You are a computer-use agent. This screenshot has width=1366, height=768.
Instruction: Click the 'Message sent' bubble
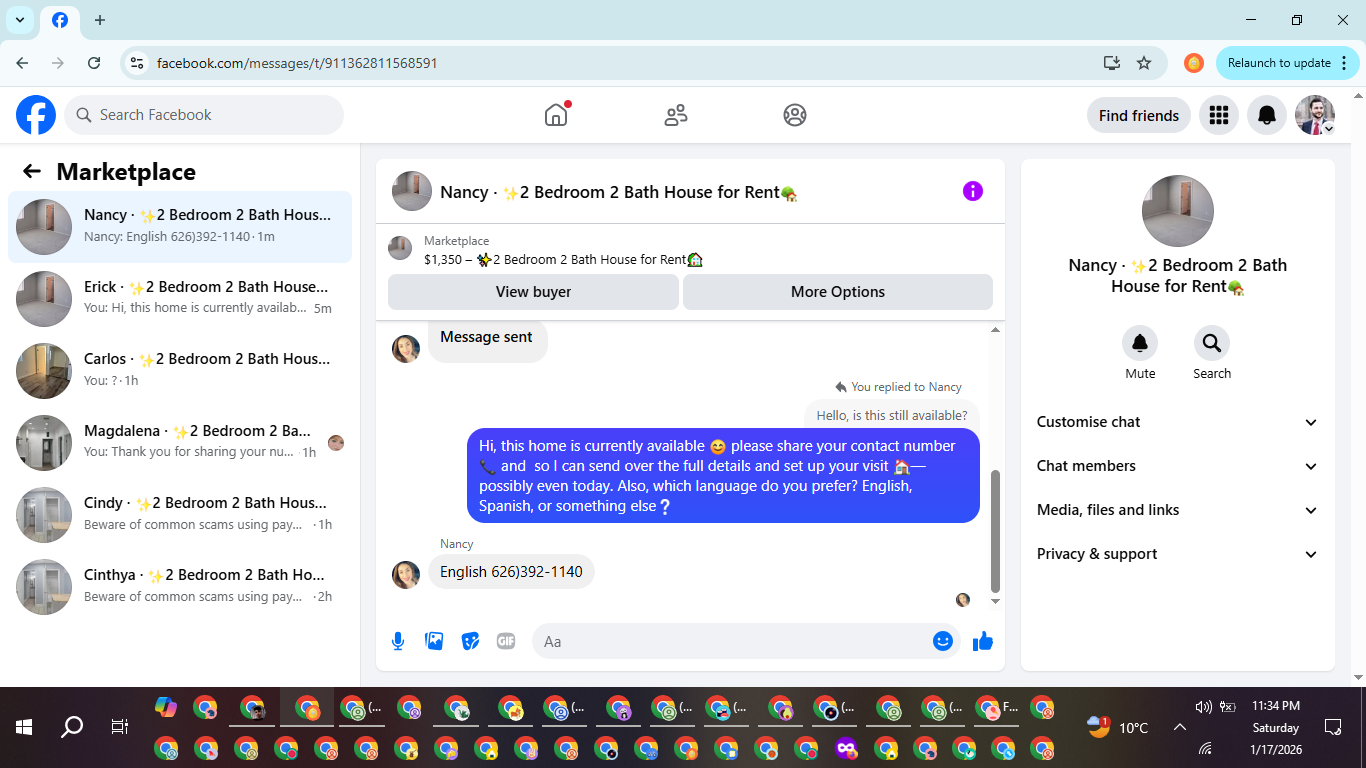[x=487, y=339]
